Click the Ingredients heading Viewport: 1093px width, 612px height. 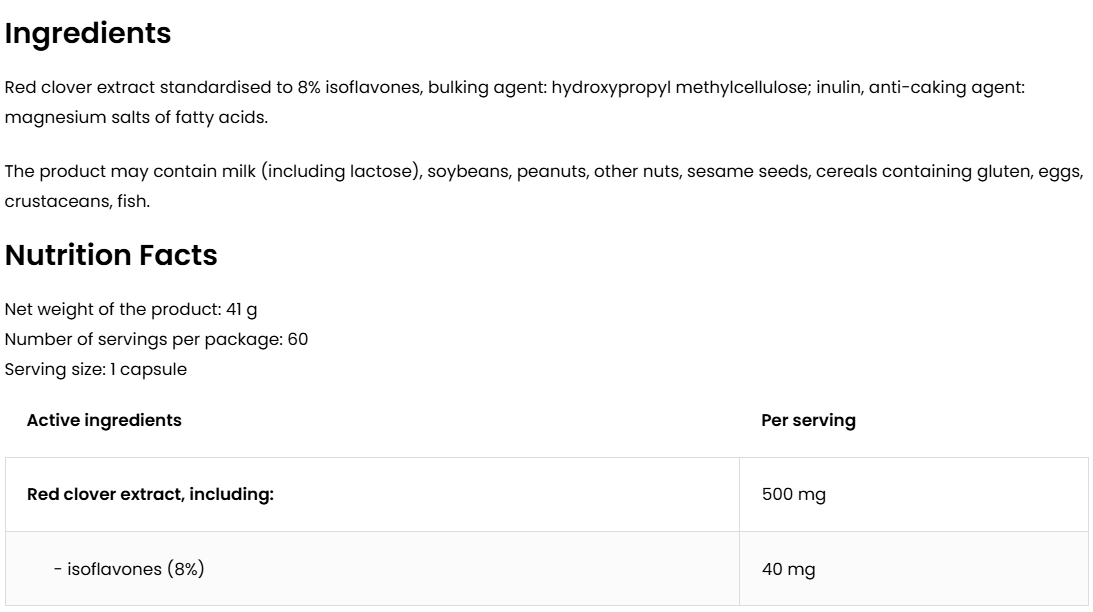click(x=88, y=33)
